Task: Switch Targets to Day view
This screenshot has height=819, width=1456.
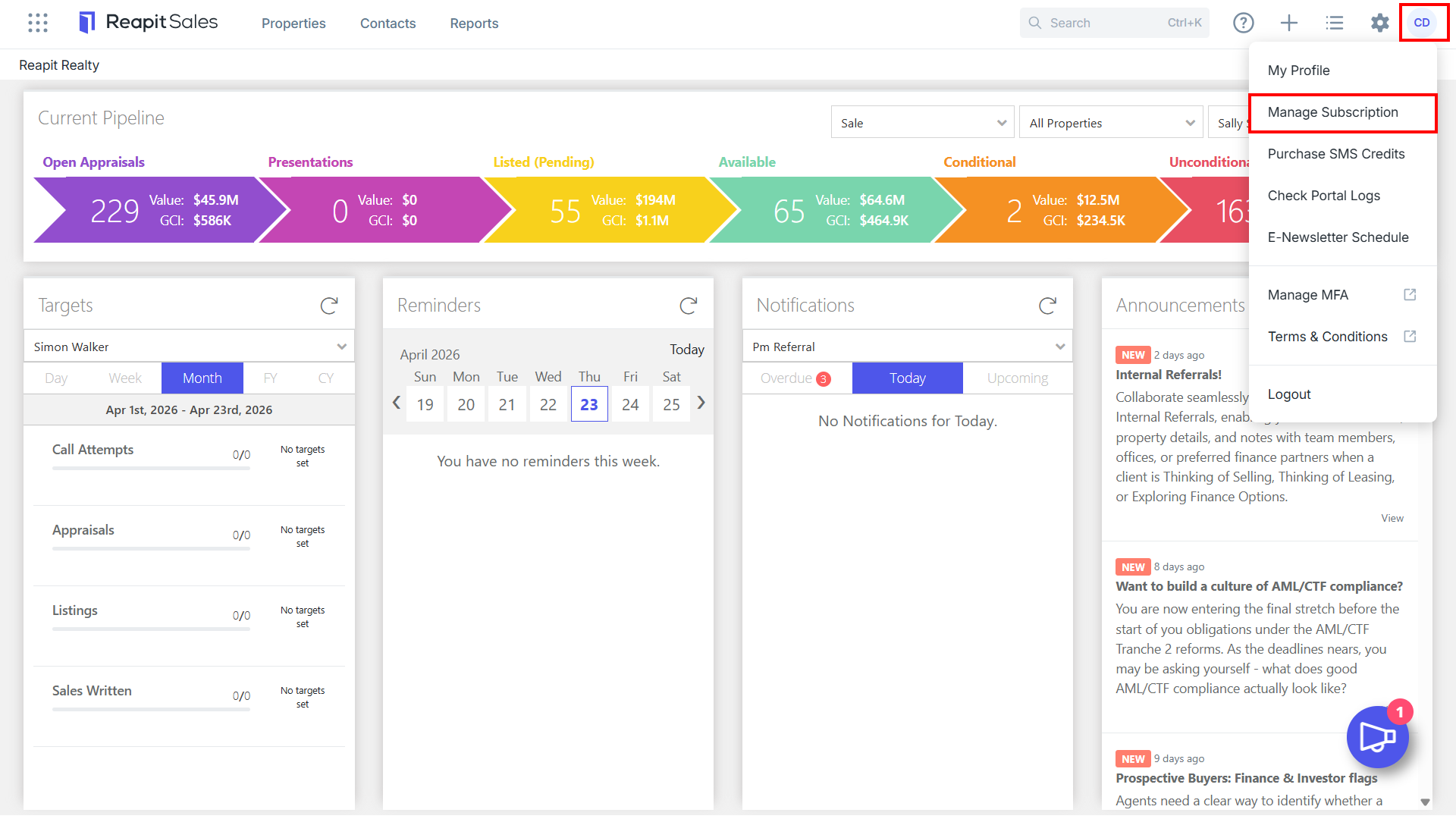Action: (56, 378)
